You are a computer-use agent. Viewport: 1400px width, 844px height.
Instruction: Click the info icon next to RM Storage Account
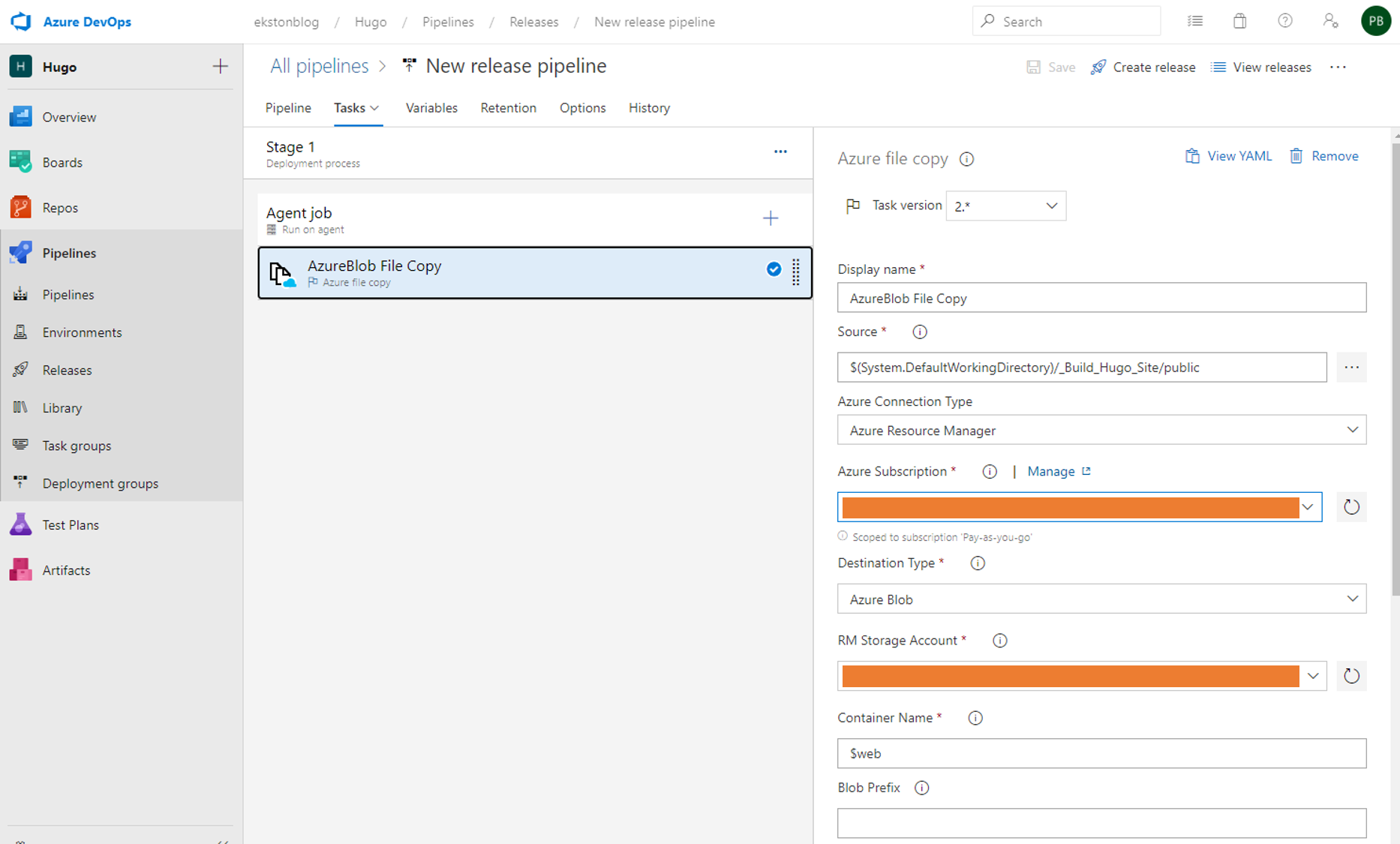pos(999,641)
